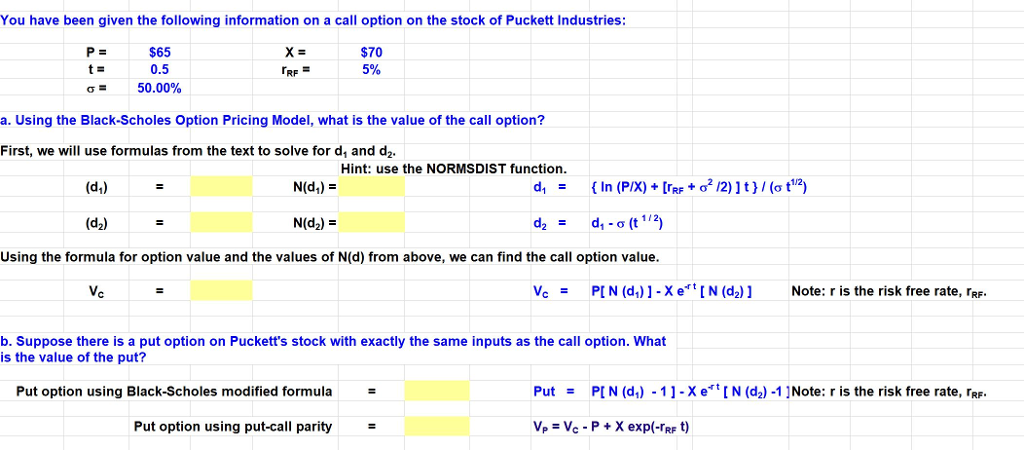Screen dimensions: 1024x450
Task: Select the yellow d2 value input cell
Action: 221,222
